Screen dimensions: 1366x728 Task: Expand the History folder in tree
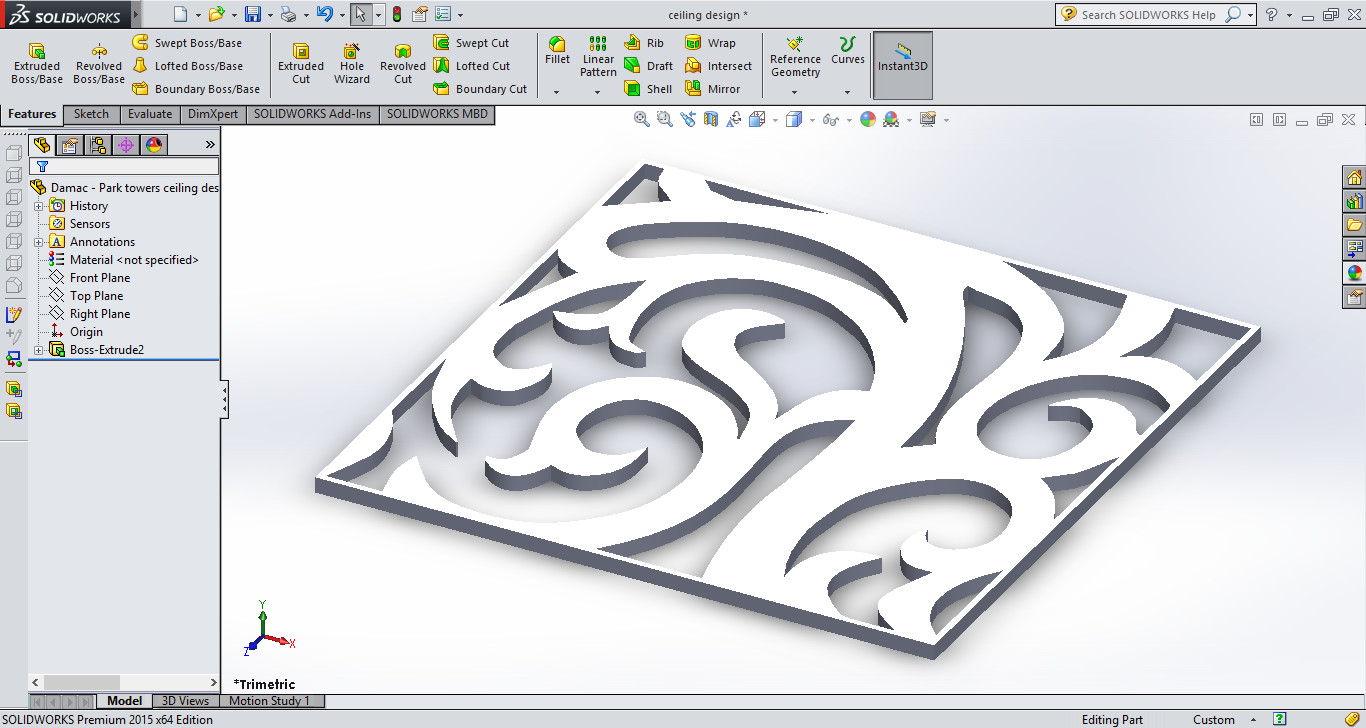click(39, 206)
